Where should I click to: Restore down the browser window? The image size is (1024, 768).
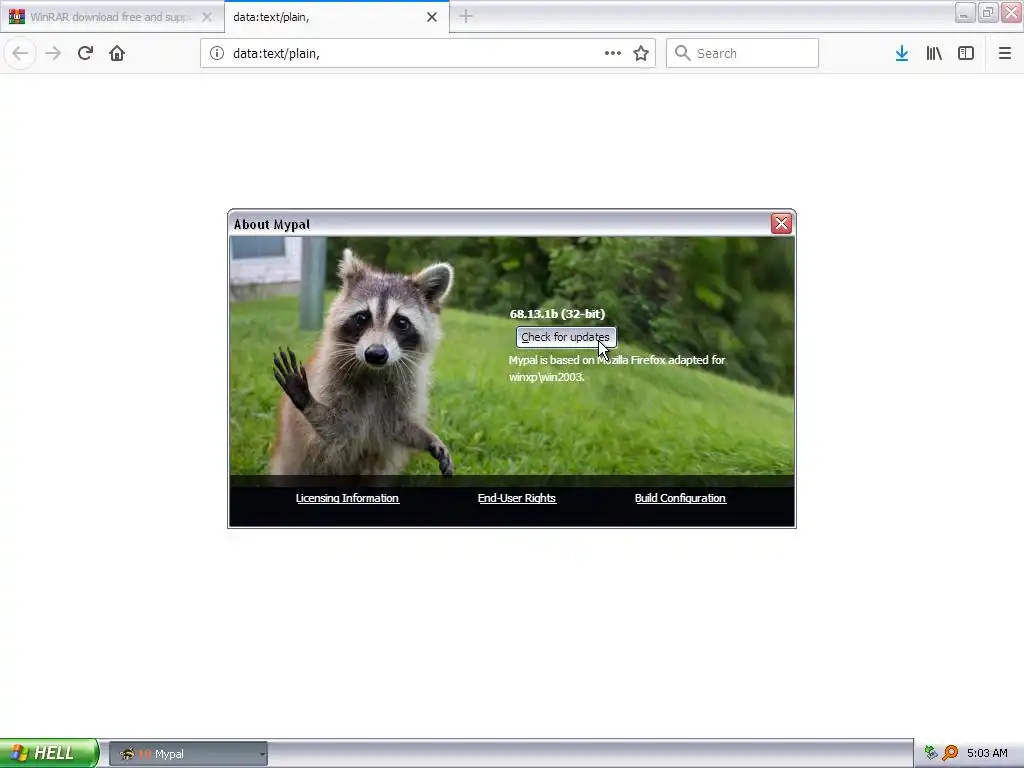coord(988,12)
